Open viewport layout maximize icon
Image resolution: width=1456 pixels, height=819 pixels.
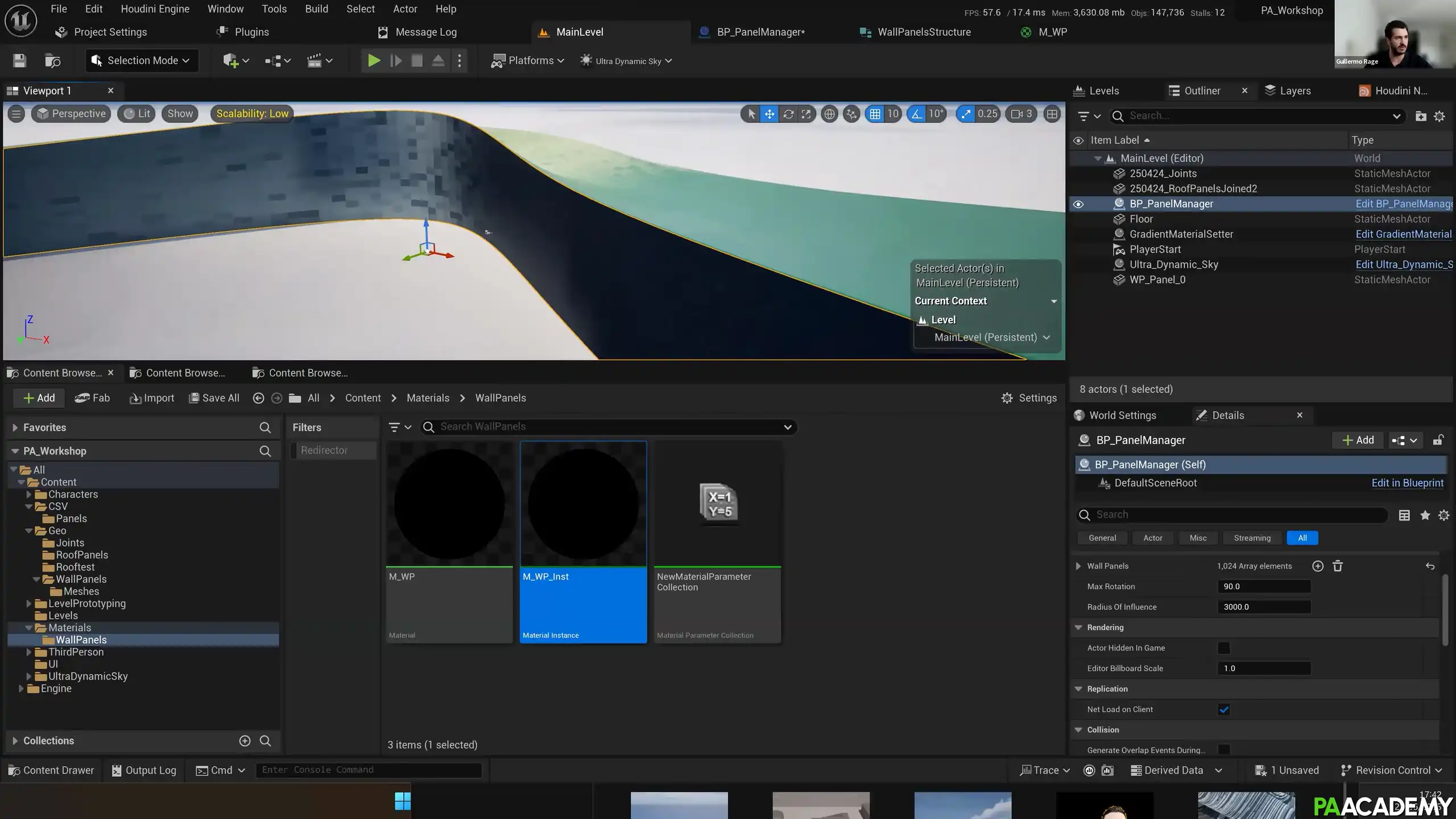(1052, 114)
